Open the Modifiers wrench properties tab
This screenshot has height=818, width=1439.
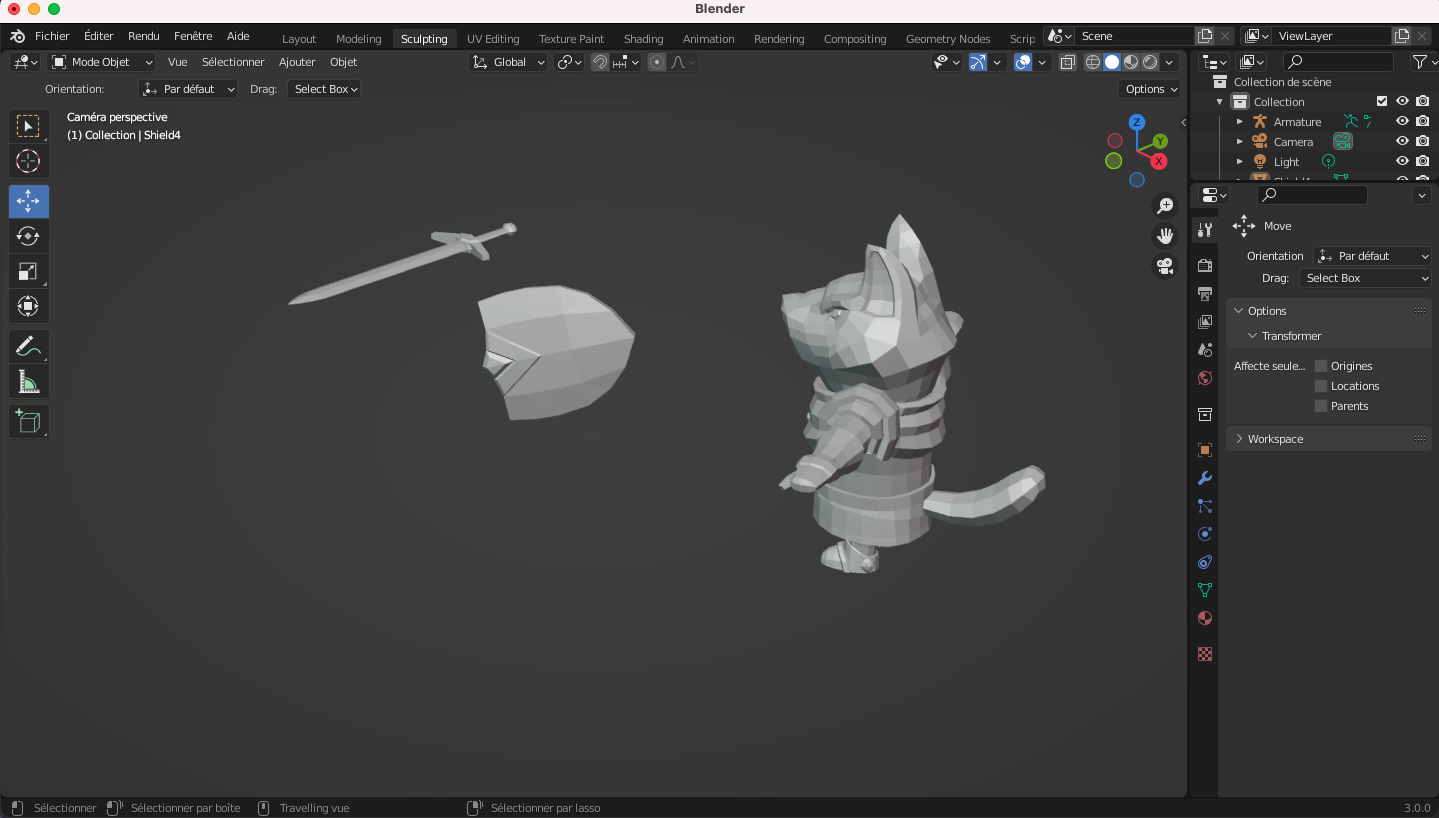1205,478
